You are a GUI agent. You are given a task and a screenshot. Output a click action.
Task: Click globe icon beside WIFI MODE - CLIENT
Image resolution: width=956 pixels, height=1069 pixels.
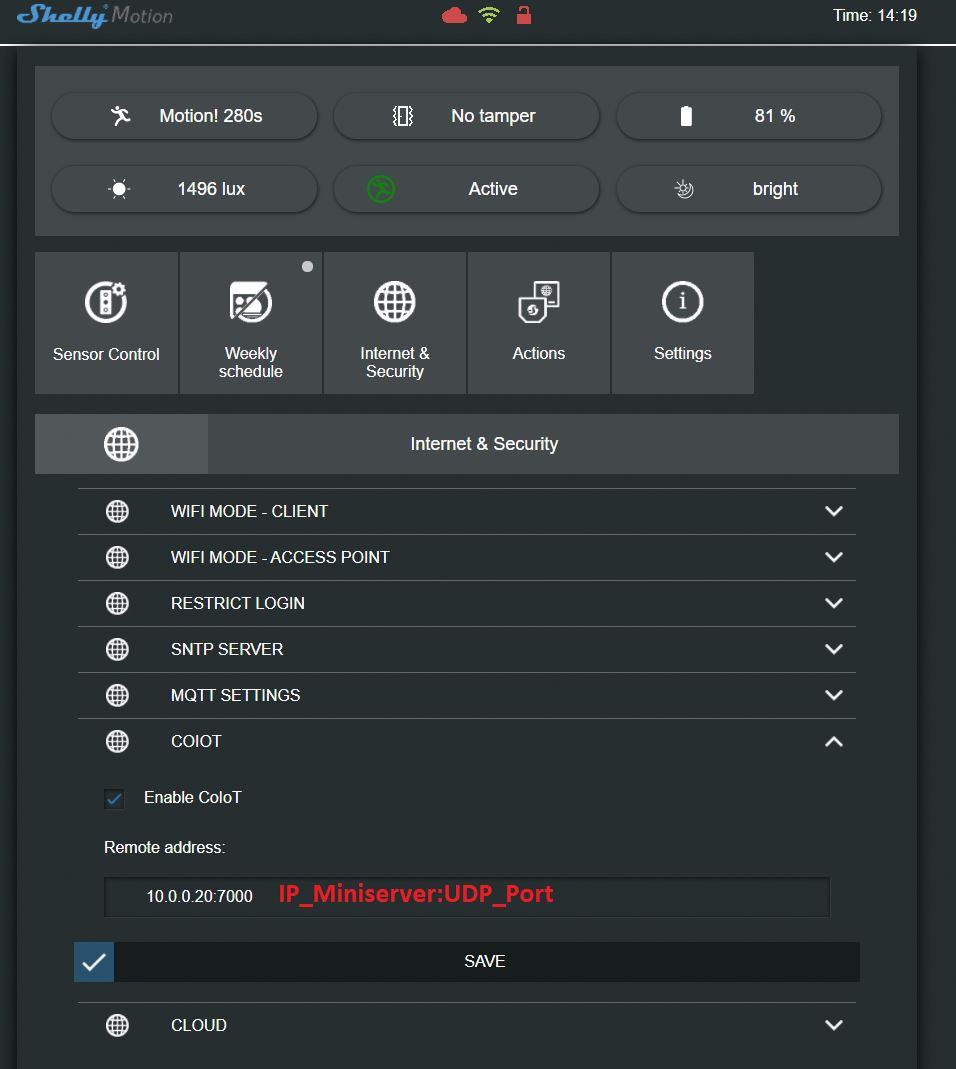tap(117, 511)
